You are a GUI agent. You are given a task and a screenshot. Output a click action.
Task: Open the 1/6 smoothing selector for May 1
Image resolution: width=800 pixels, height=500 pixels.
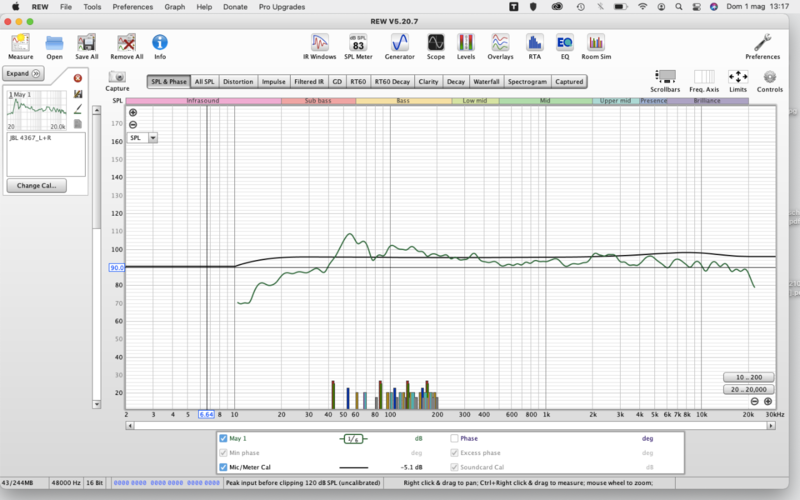pyautogui.click(x=354, y=438)
